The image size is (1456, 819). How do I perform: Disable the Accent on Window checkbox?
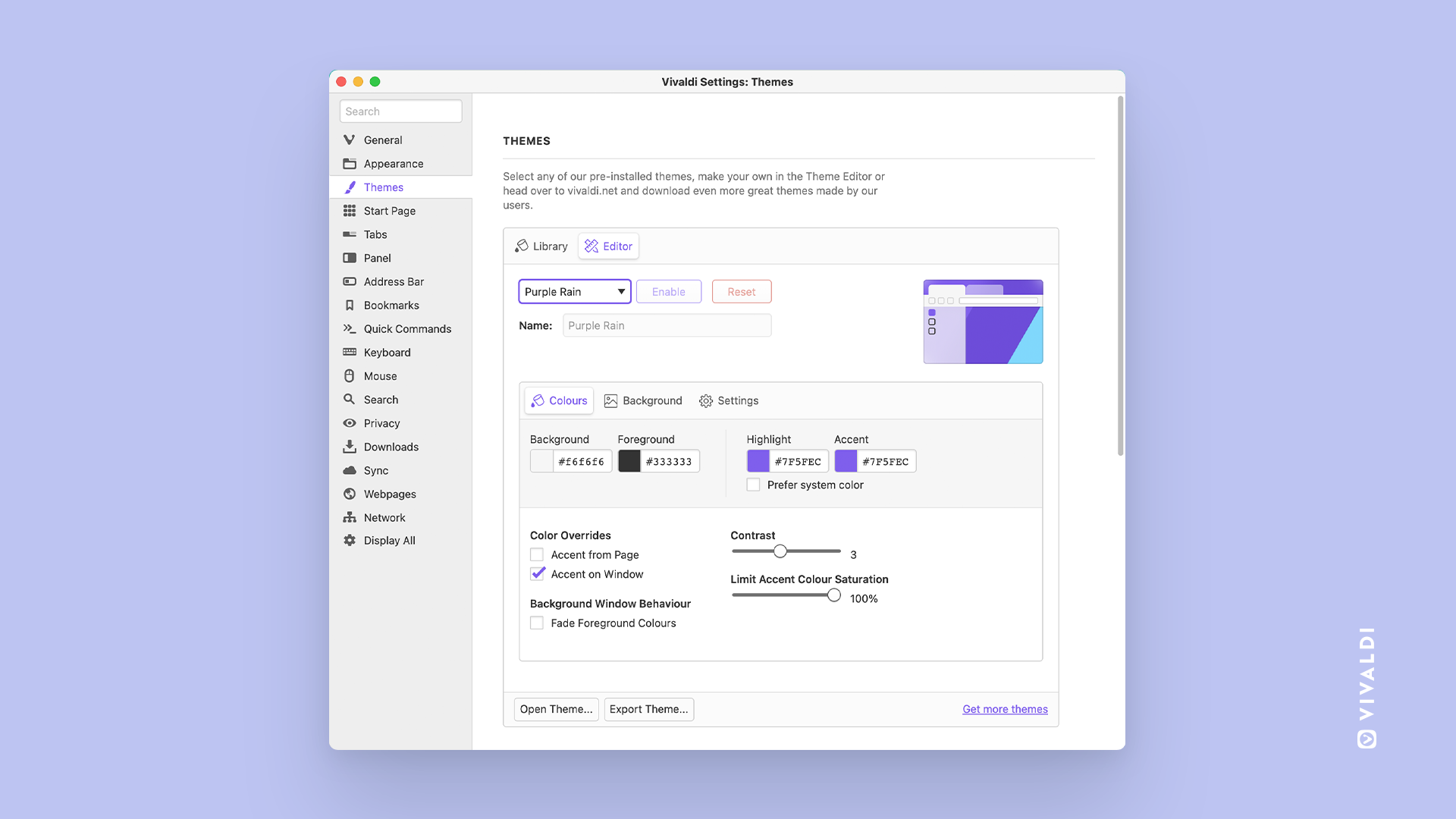click(x=537, y=574)
